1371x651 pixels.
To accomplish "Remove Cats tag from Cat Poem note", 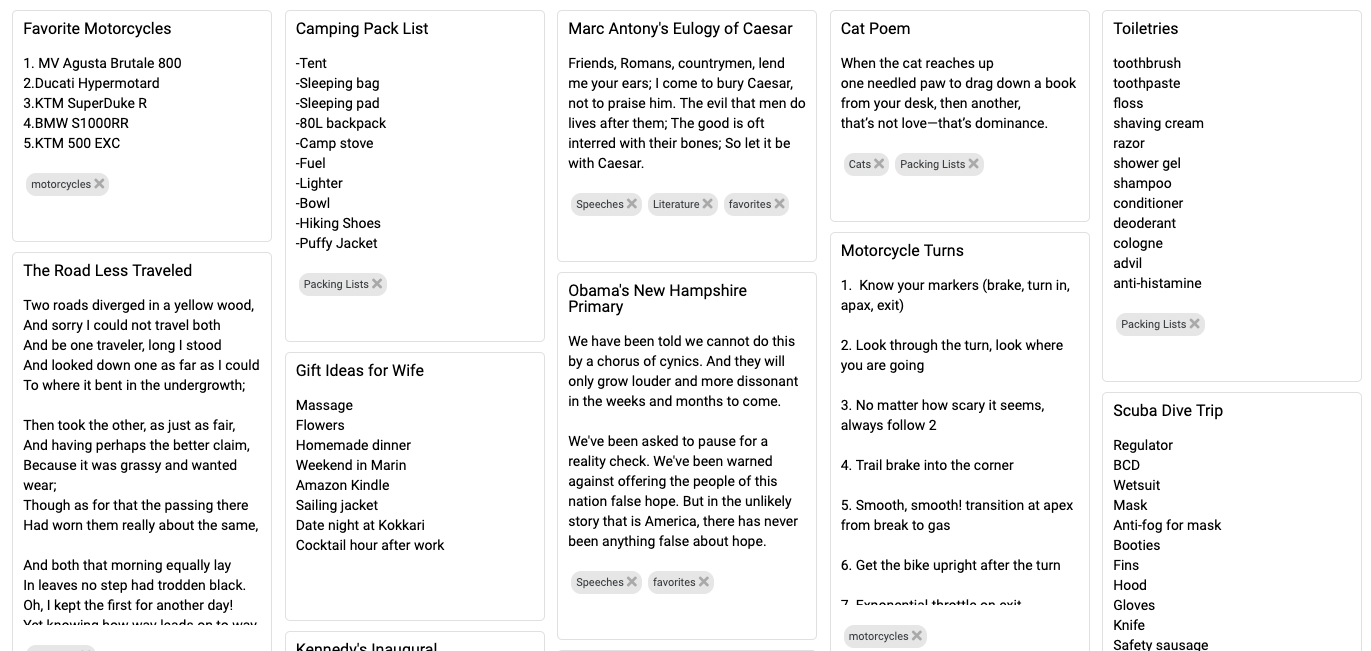I will [879, 164].
